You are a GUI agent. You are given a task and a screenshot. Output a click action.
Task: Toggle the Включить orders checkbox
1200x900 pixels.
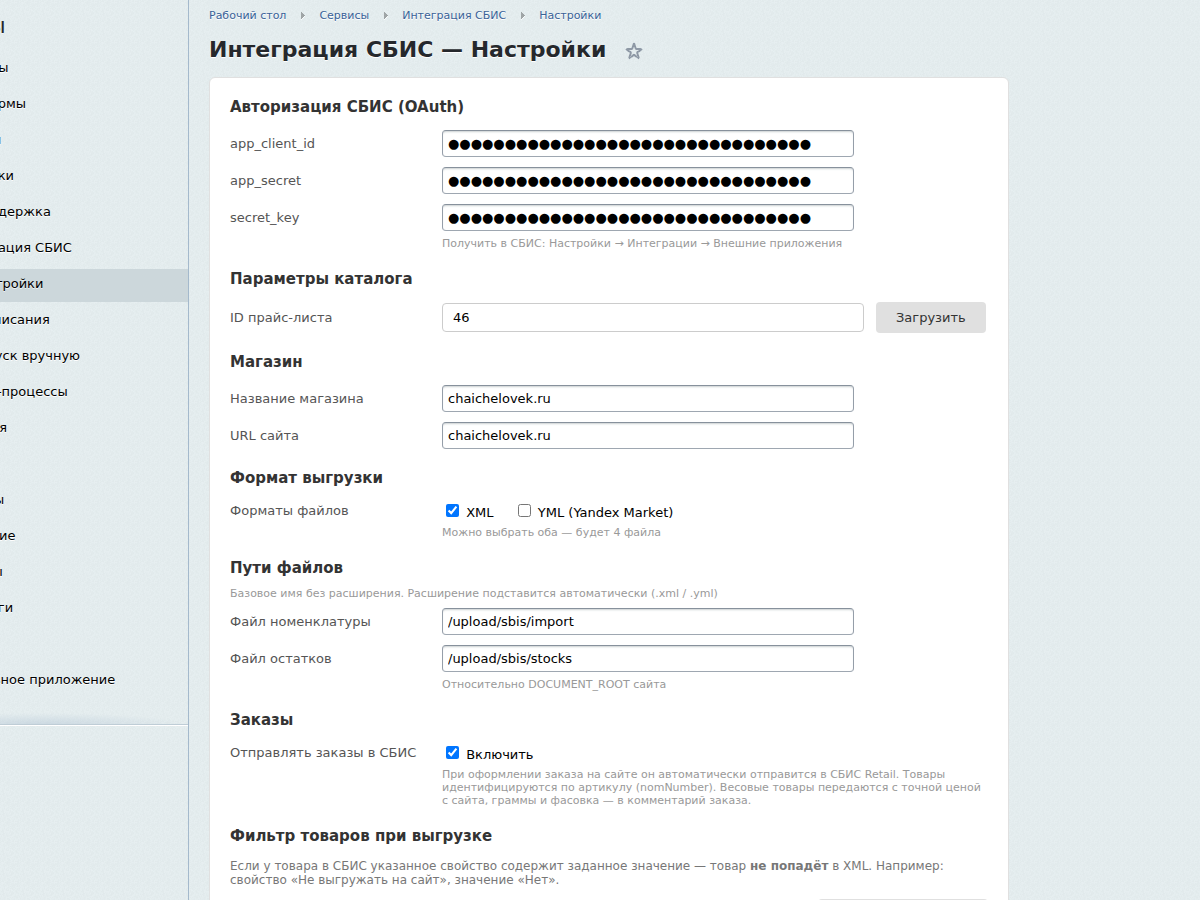click(x=452, y=752)
